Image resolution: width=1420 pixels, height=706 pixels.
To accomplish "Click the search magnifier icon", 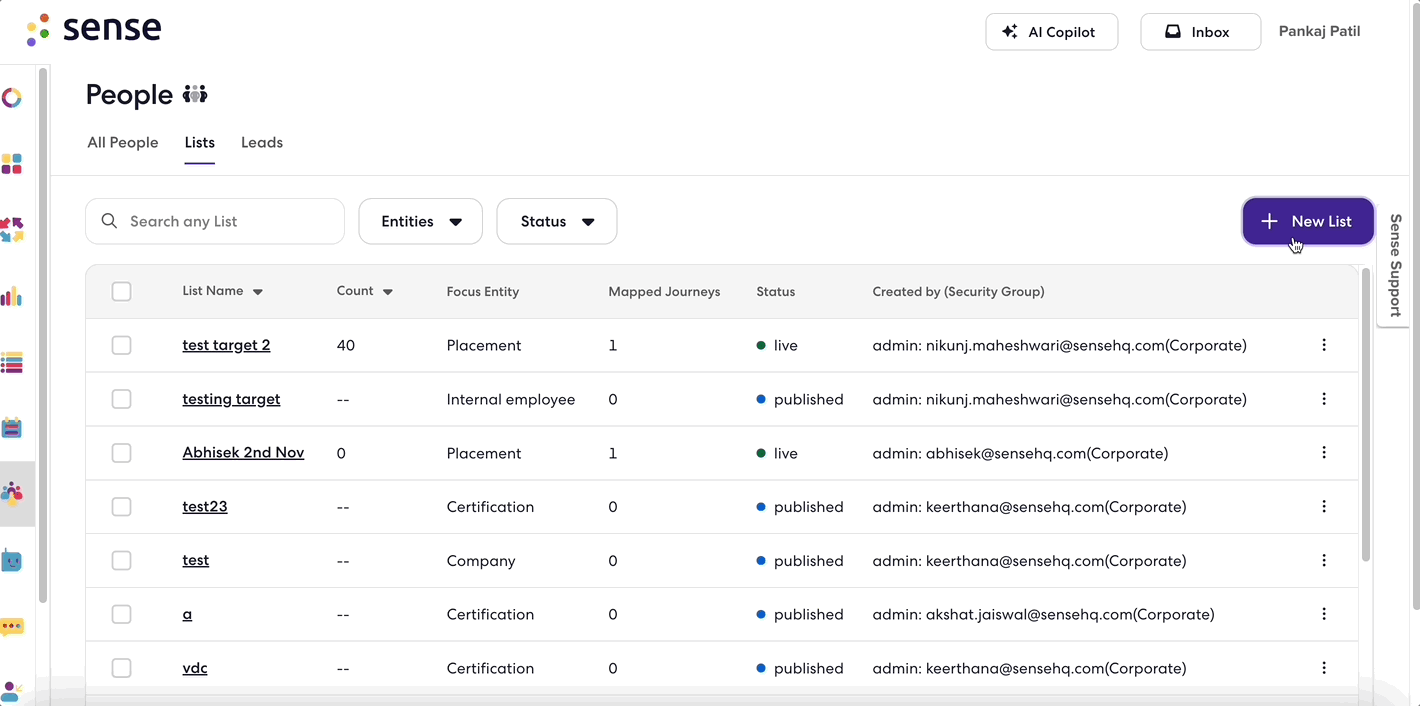I will [109, 221].
